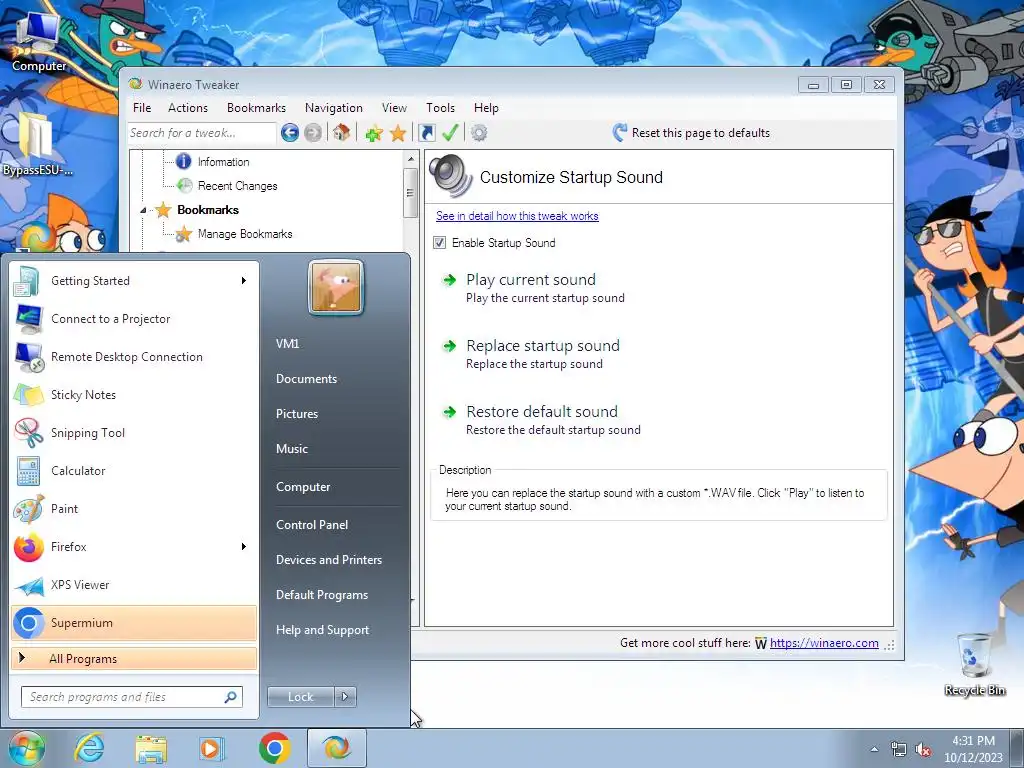This screenshot has width=1024, height=768.
Task: Click green arrow next to Replace startup sound
Action: pos(449,346)
